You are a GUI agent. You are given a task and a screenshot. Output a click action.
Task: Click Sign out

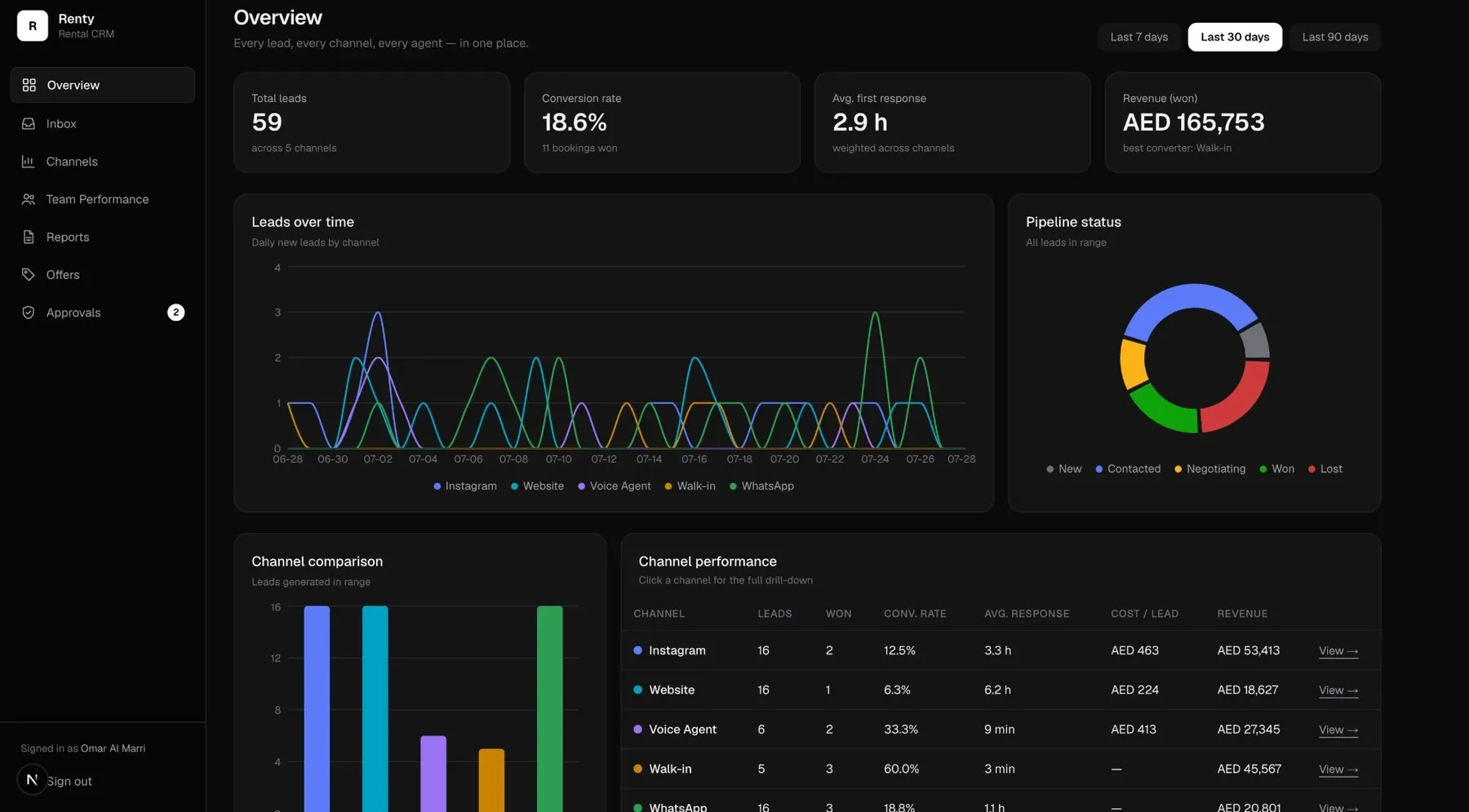[69, 781]
